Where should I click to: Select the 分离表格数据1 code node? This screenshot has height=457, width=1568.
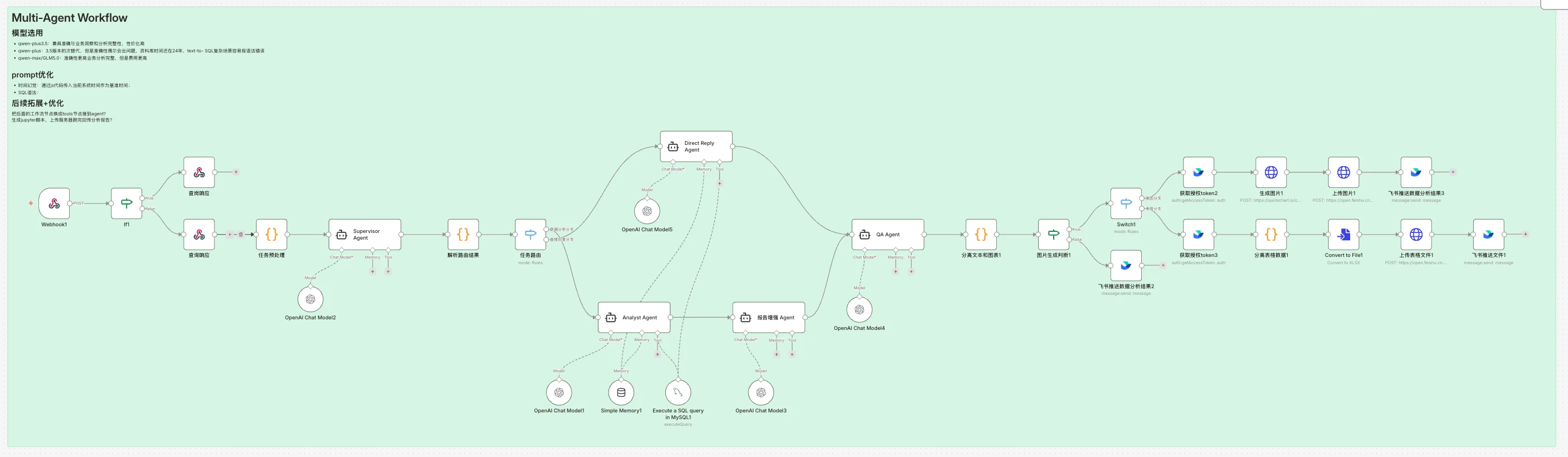[x=1271, y=234]
